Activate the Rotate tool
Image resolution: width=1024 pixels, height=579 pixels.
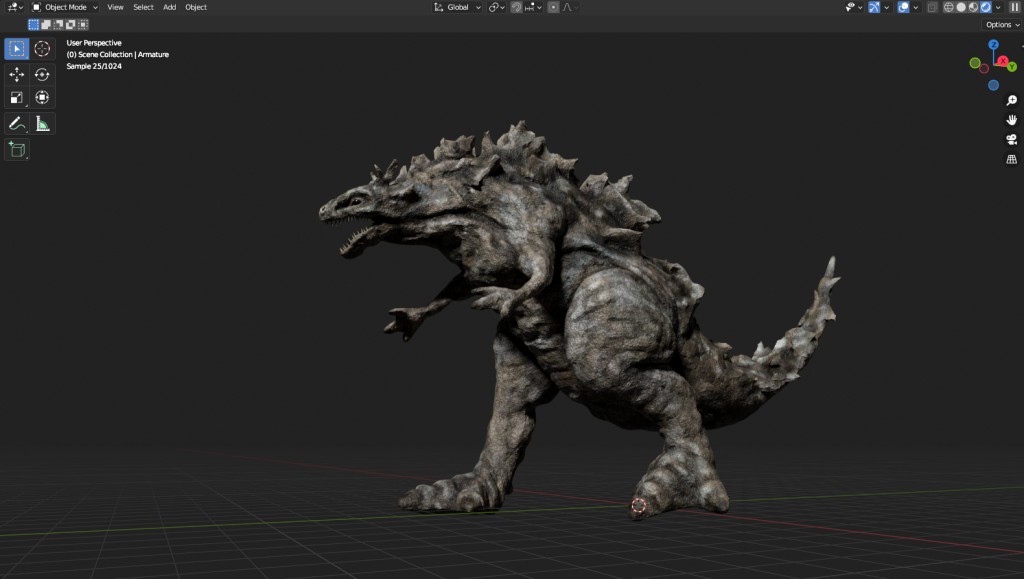[x=42, y=74]
